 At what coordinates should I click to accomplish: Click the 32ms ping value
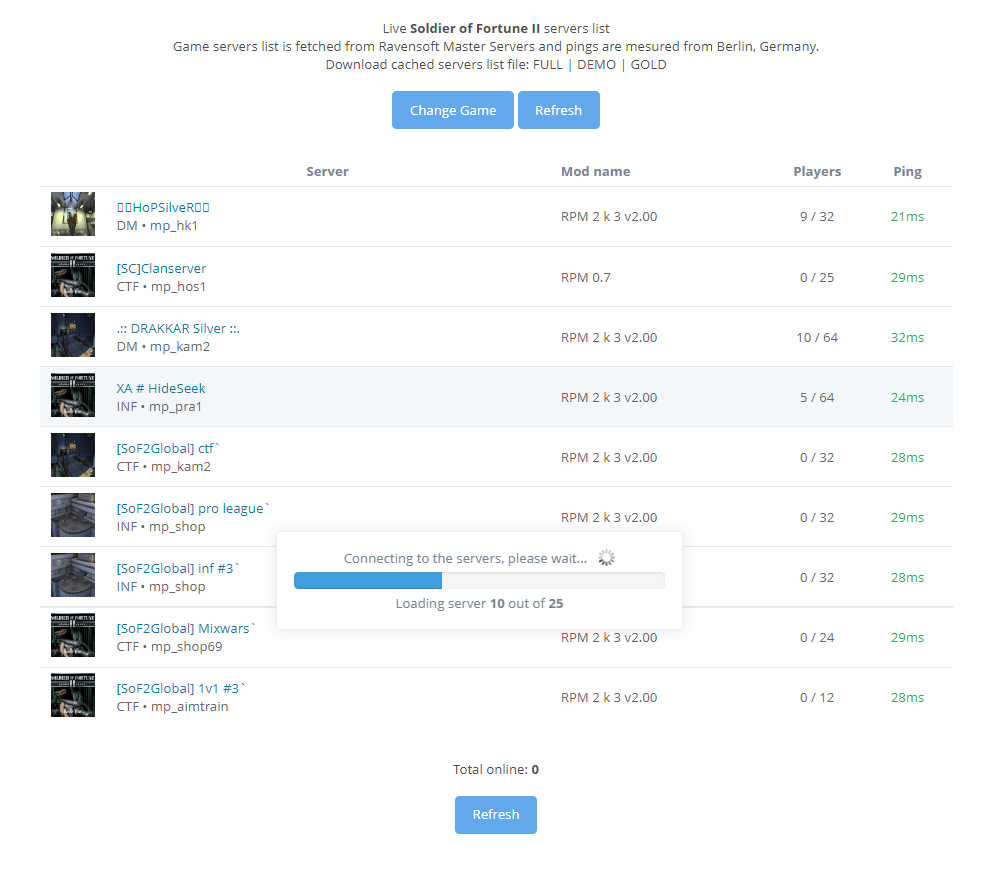(x=907, y=337)
